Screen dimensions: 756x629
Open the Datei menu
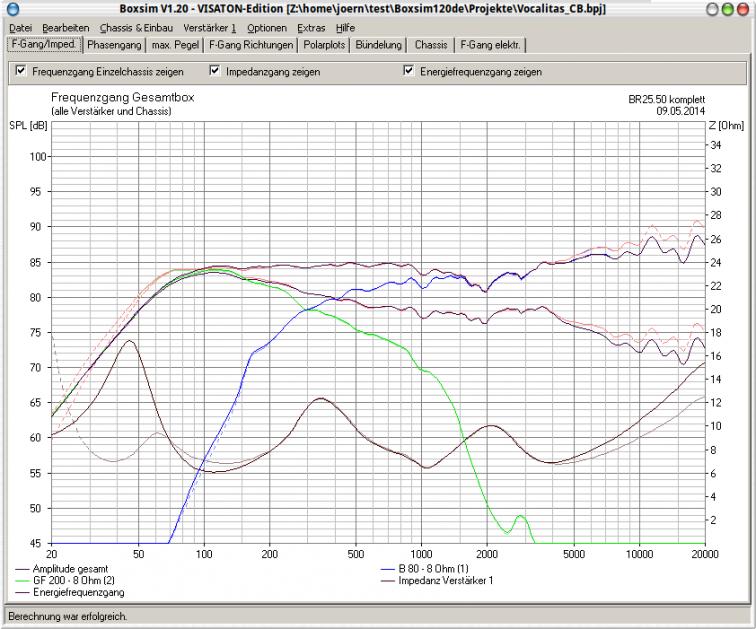tap(21, 28)
